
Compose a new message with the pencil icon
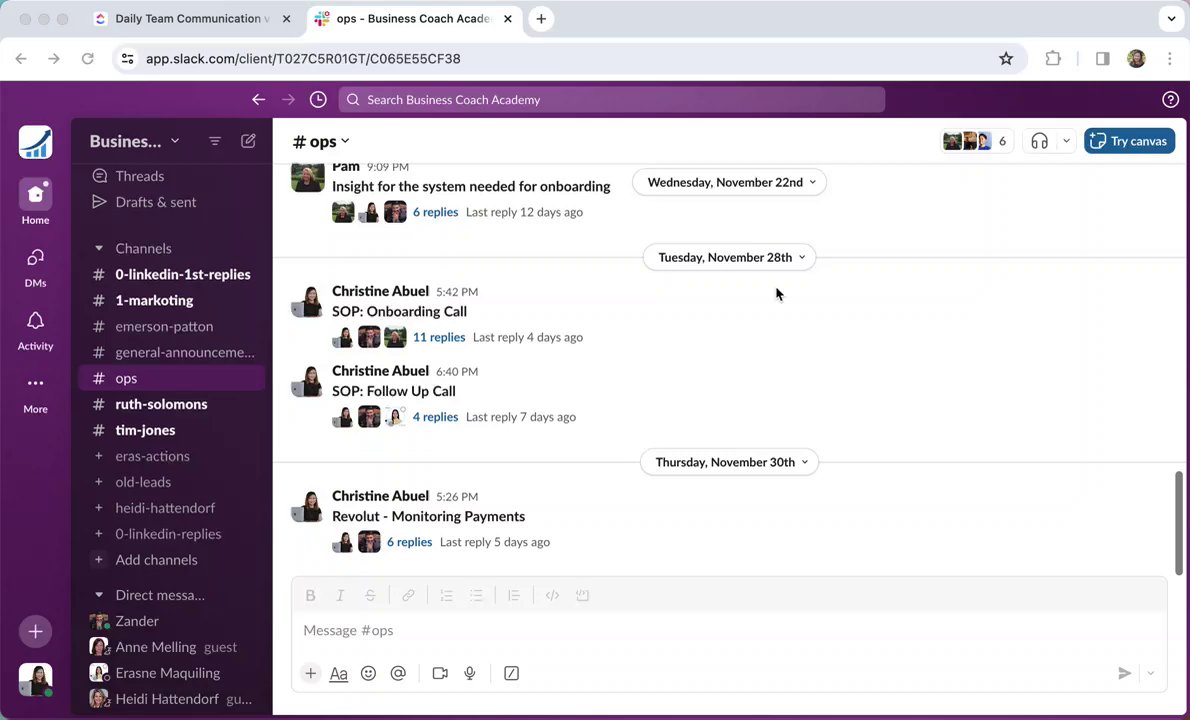point(248,141)
